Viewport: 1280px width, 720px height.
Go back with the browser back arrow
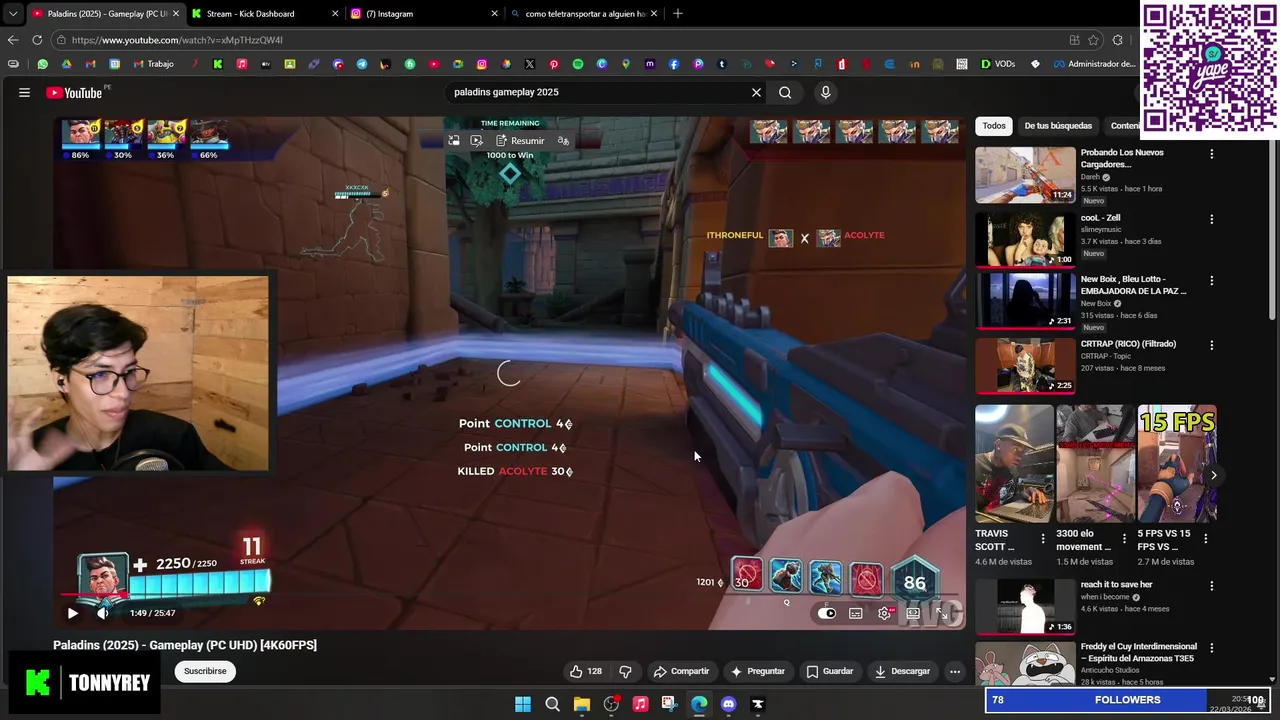point(13,40)
